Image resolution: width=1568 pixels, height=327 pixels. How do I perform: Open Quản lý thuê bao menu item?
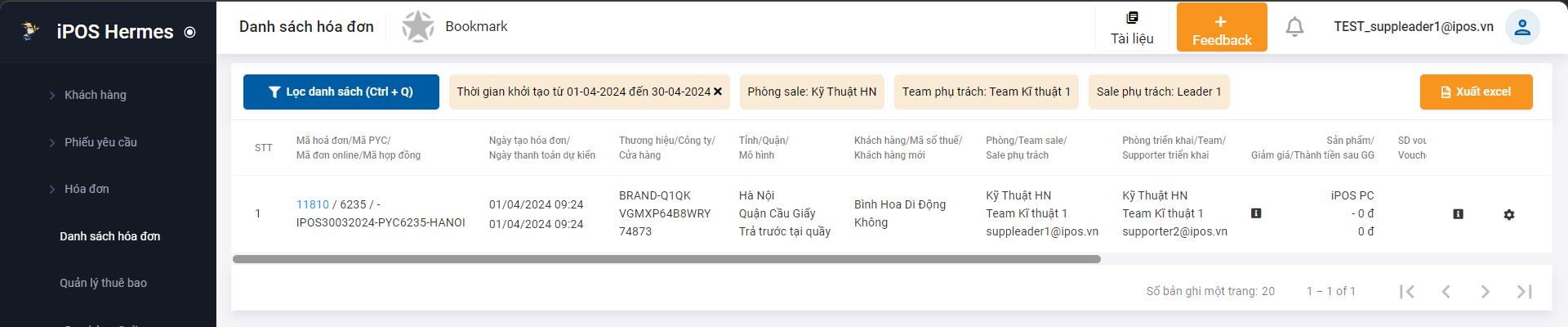tap(103, 283)
